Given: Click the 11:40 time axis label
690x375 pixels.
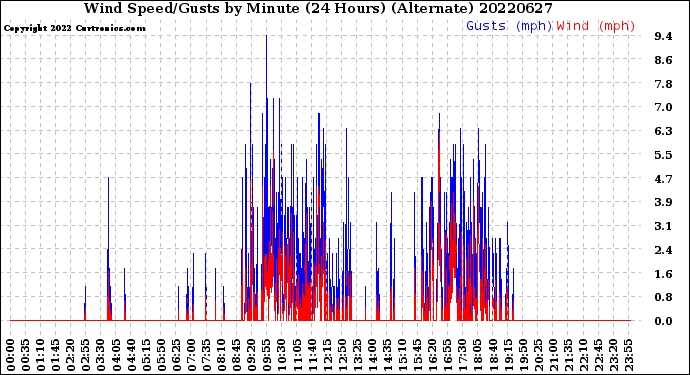Looking at the screenshot, I should (312, 355).
